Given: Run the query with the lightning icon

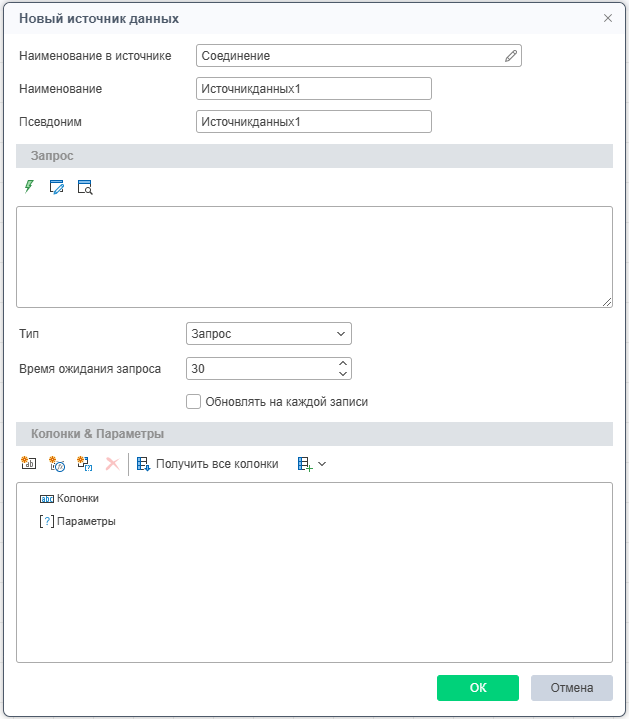Looking at the screenshot, I should coord(29,186).
